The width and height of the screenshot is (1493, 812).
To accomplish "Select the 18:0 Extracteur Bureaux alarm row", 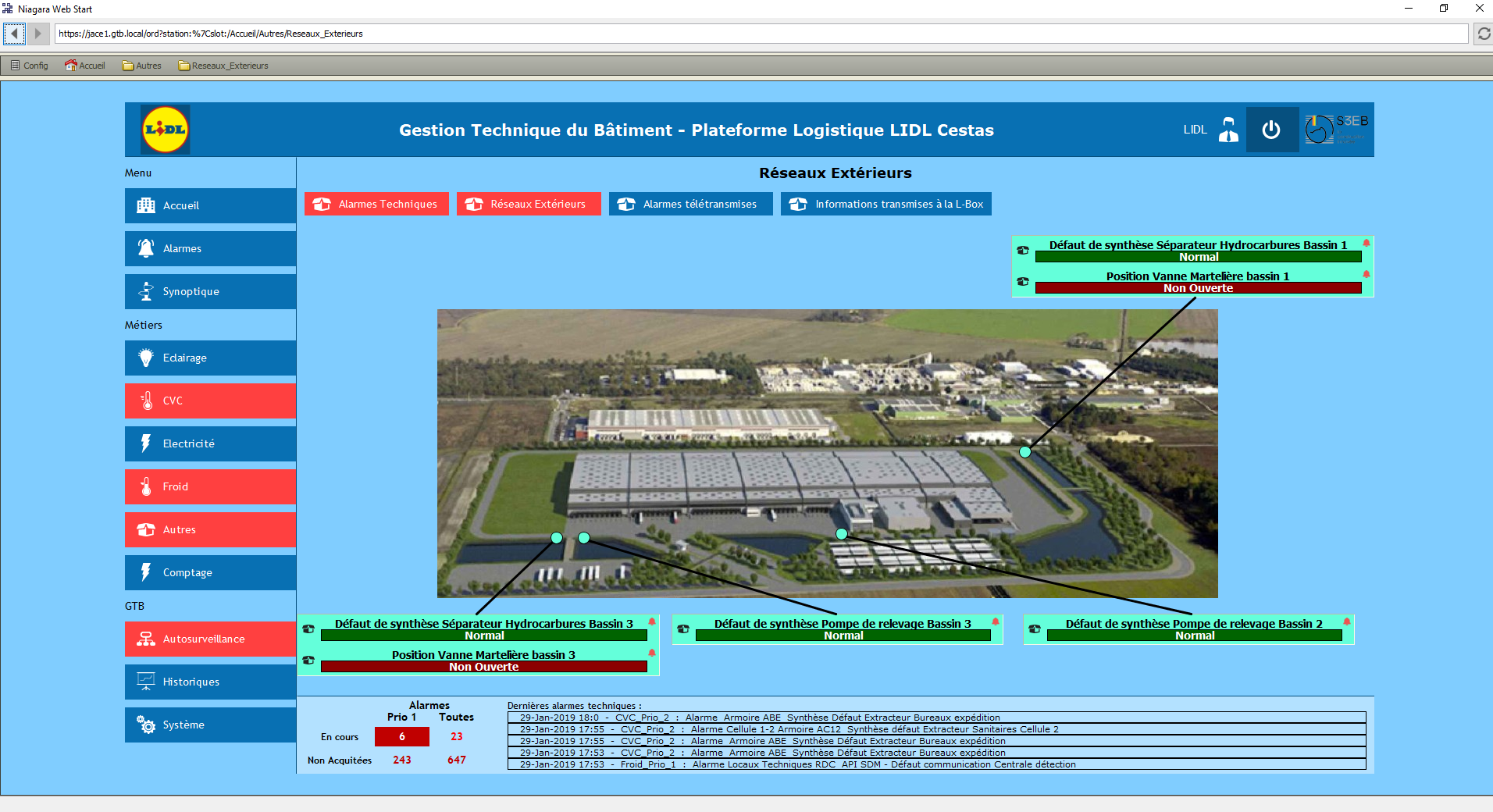I will click(937, 718).
